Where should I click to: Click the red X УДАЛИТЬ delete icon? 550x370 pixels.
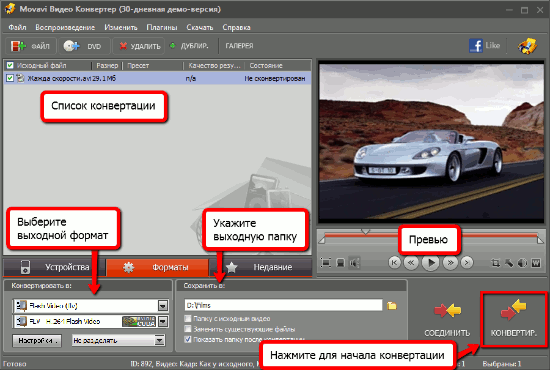123,46
